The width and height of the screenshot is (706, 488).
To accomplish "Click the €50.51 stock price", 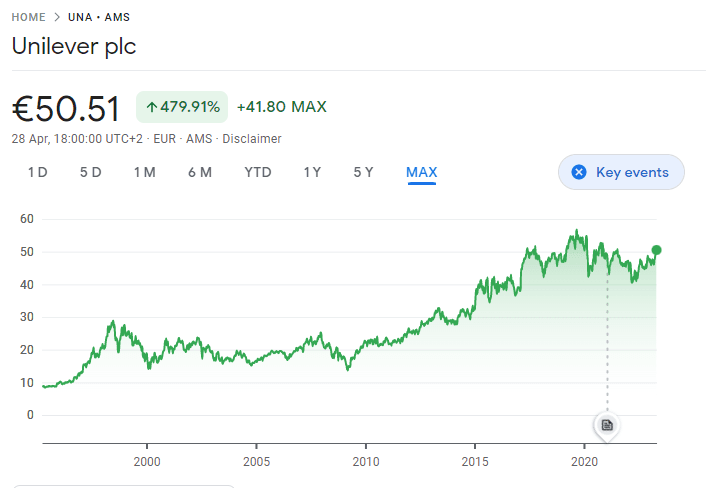I will coord(66,108).
